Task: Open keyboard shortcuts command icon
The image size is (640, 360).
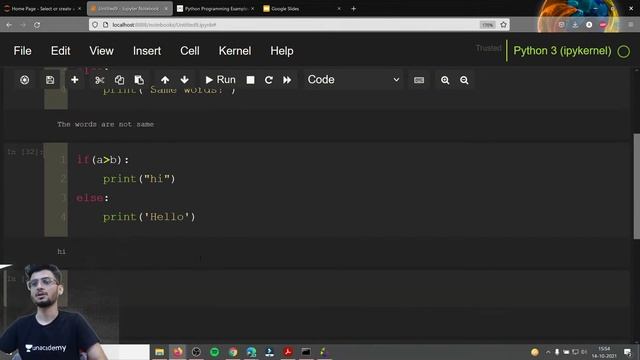Action: point(419,80)
